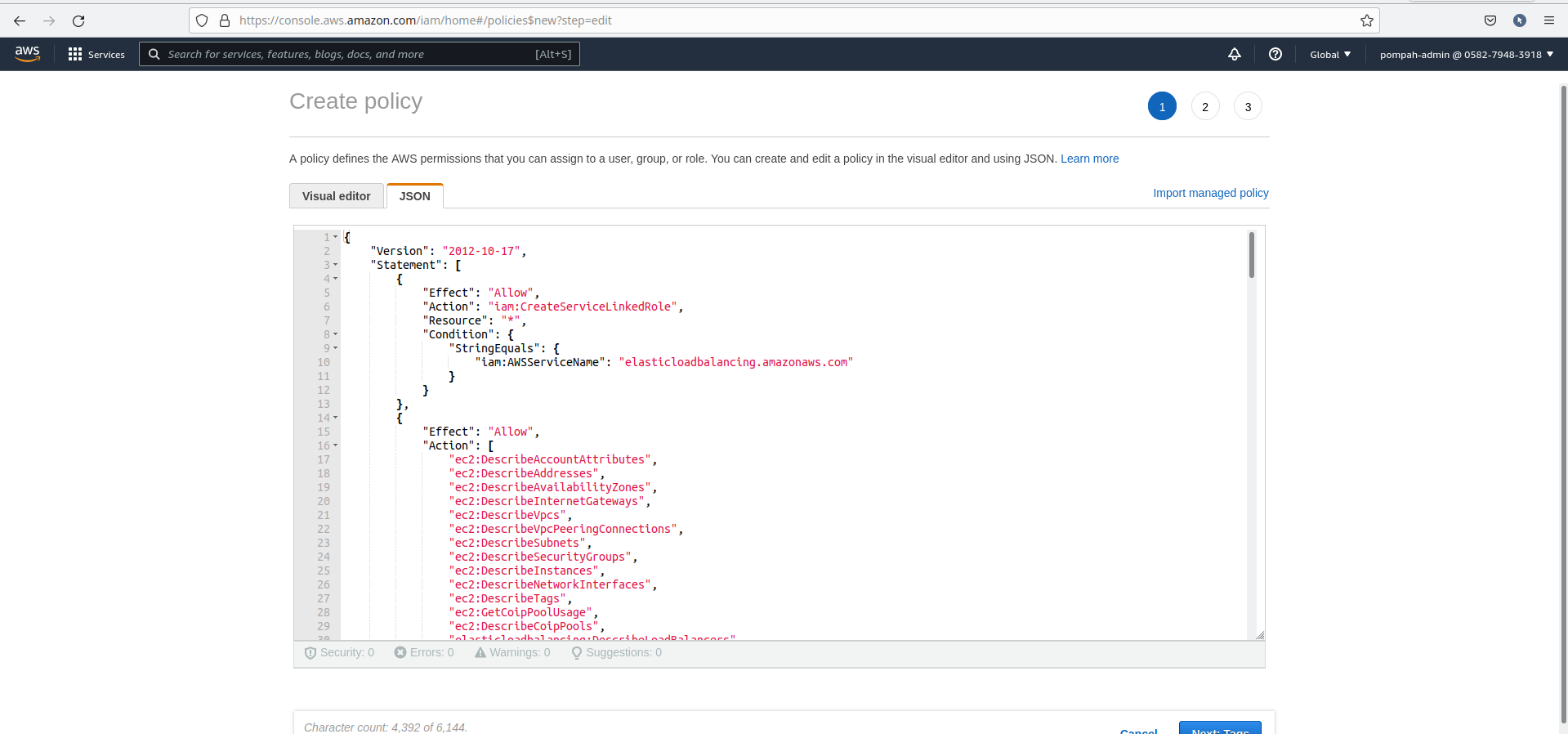Open the help question mark icon
Screen dimensions: 1568x734
pyautogui.click(x=1275, y=54)
